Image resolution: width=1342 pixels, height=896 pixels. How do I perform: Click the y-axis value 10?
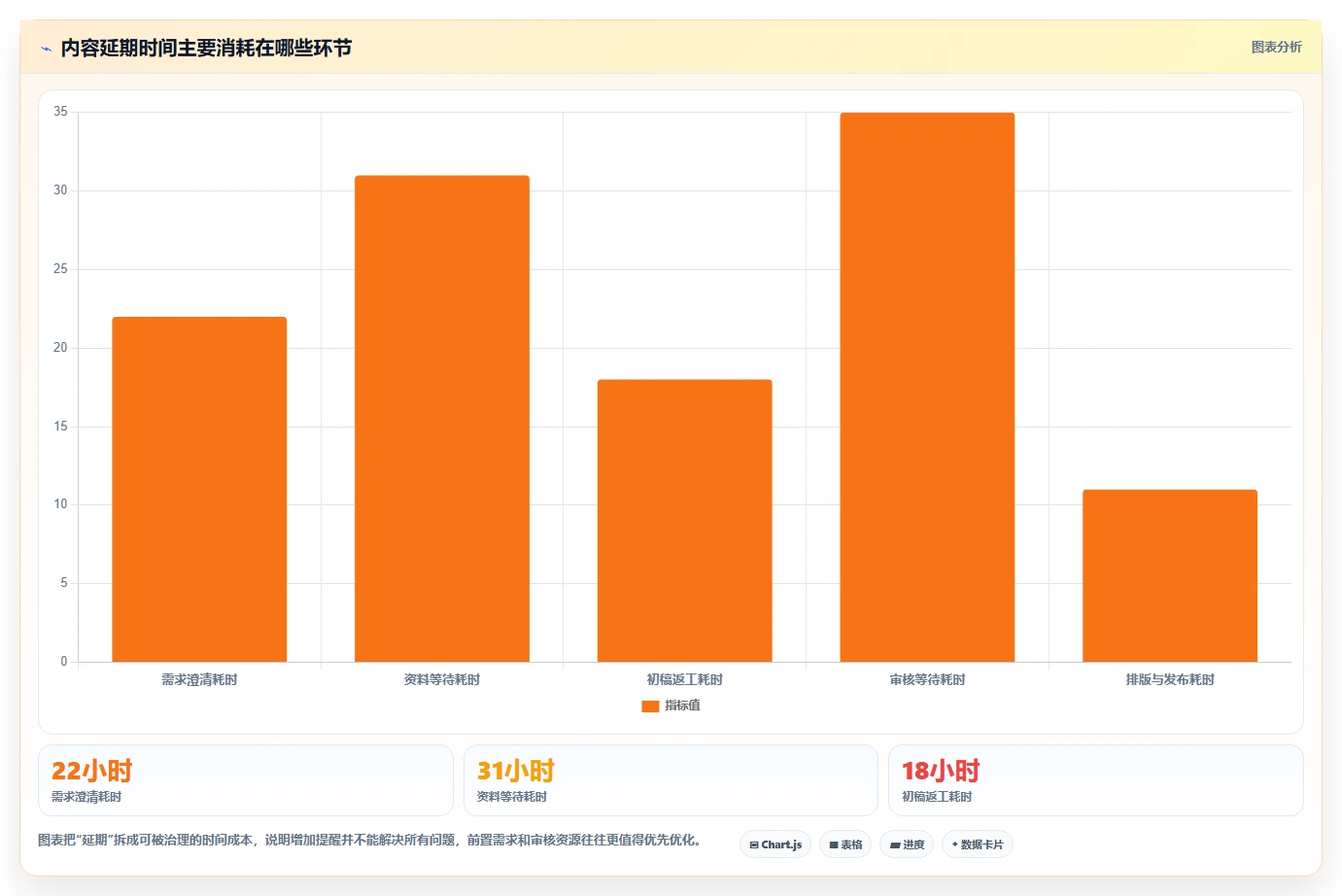pos(60,504)
